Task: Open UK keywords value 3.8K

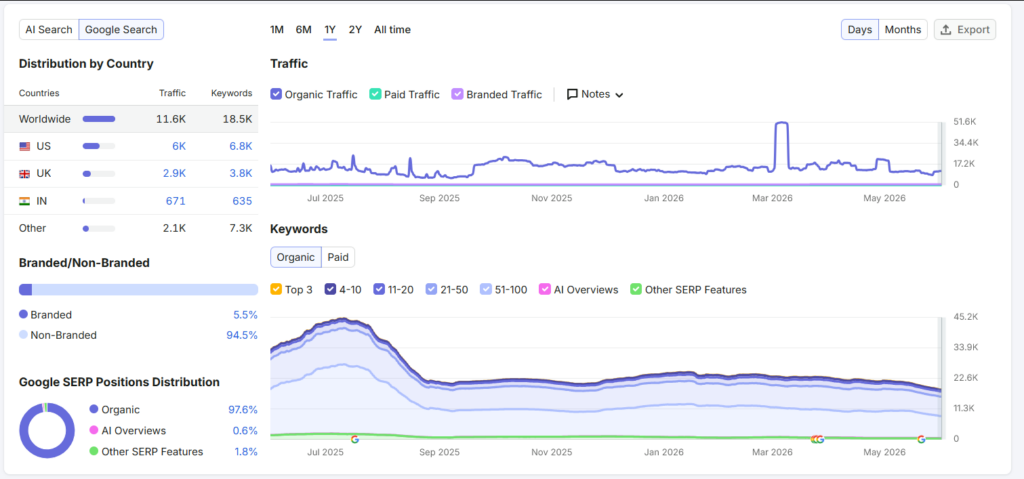Action: tap(240, 174)
